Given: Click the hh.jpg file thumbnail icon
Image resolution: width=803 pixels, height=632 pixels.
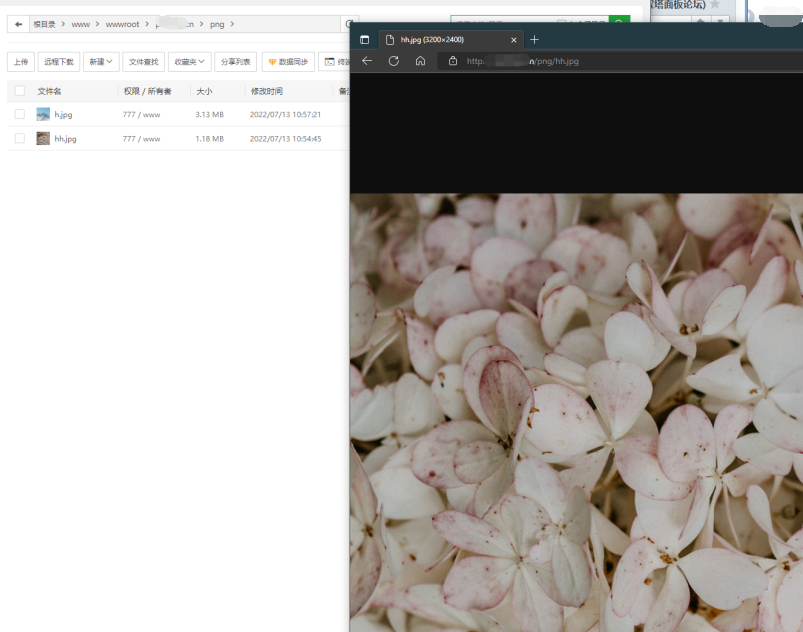Looking at the screenshot, I should click(x=43, y=138).
